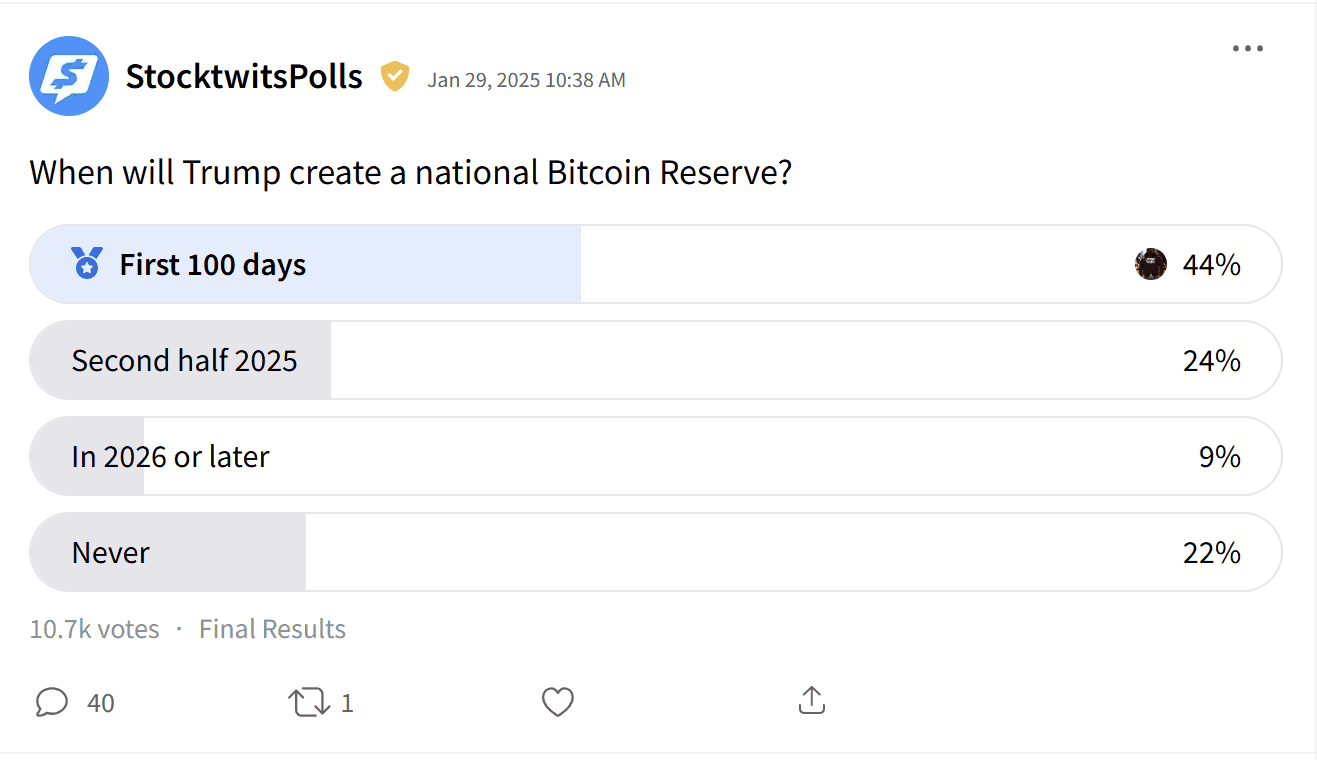
Task: Share the post via upload arrow icon
Action: coord(812,701)
